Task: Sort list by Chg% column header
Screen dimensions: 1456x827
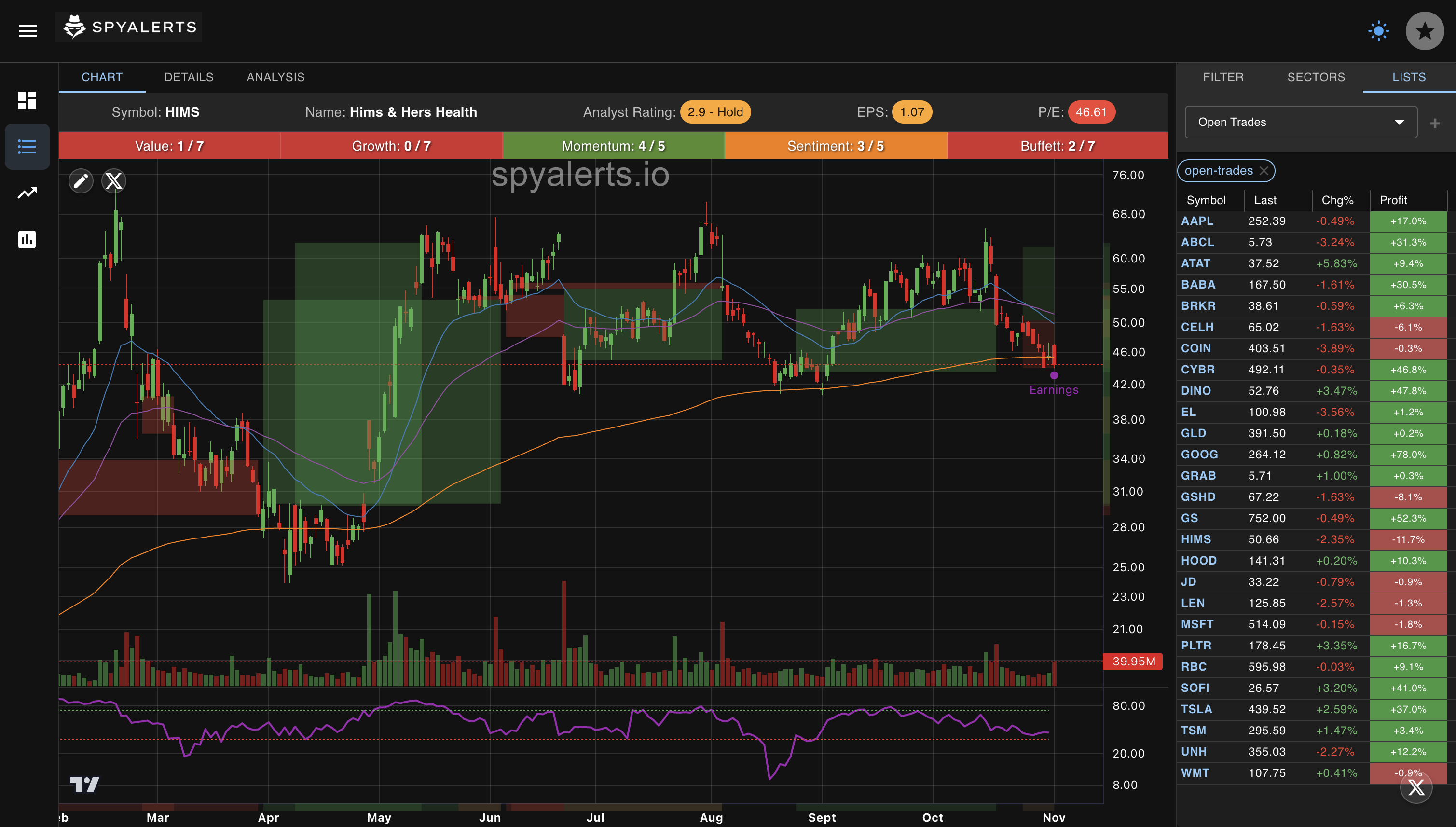Action: [1337, 200]
